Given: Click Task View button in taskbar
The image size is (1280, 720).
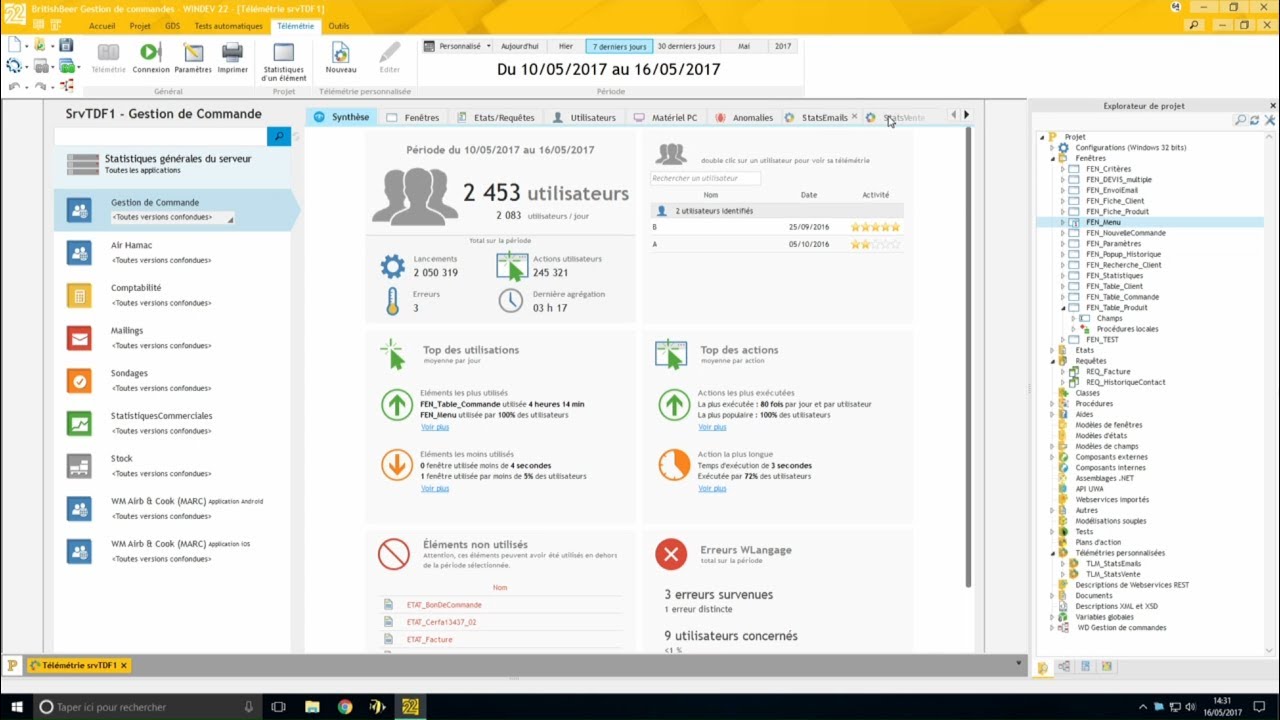Looking at the screenshot, I should tap(278, 707).
